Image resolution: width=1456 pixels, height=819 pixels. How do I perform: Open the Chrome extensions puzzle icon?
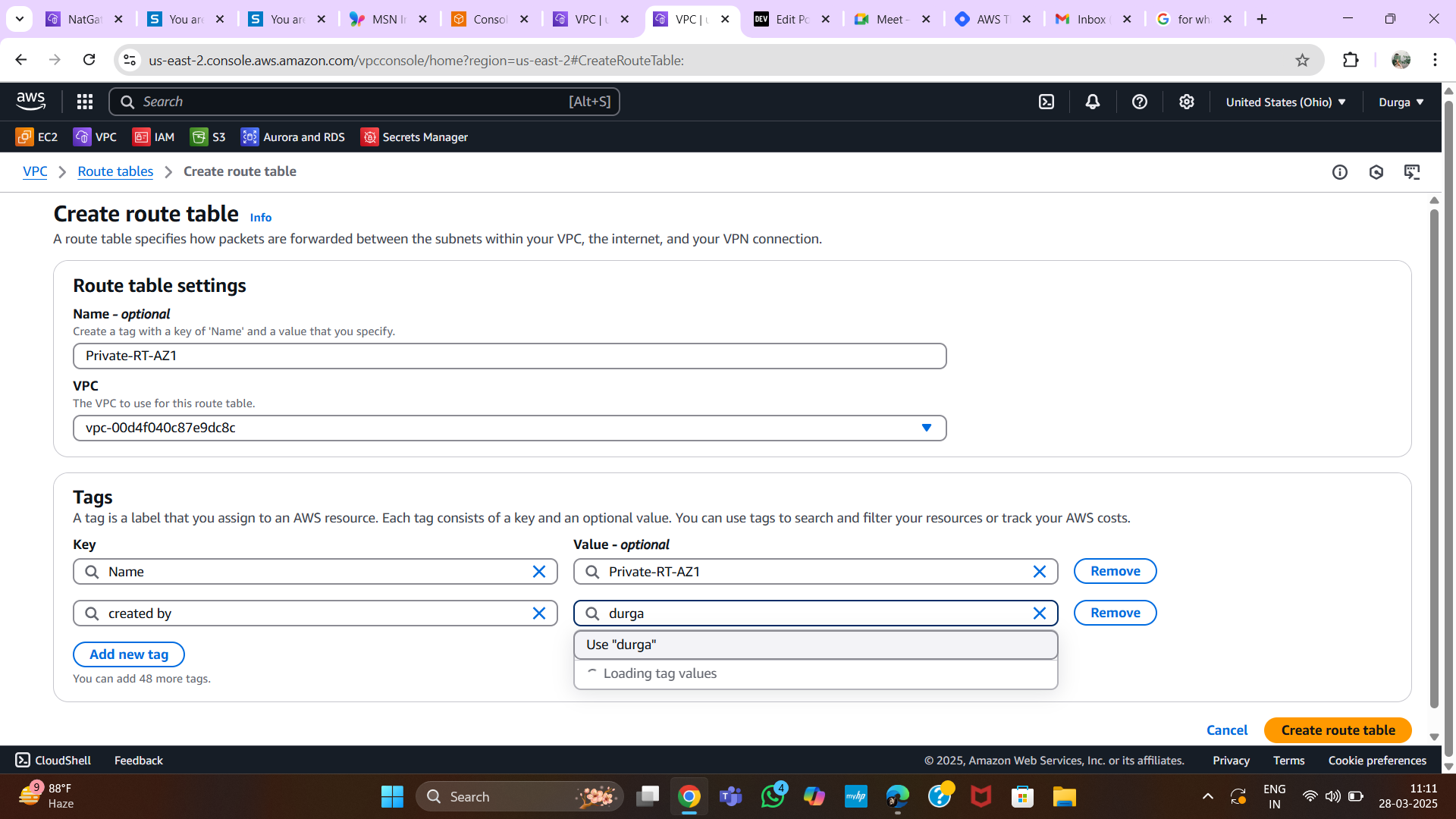pyautogui.click(x=1351, y=60)
